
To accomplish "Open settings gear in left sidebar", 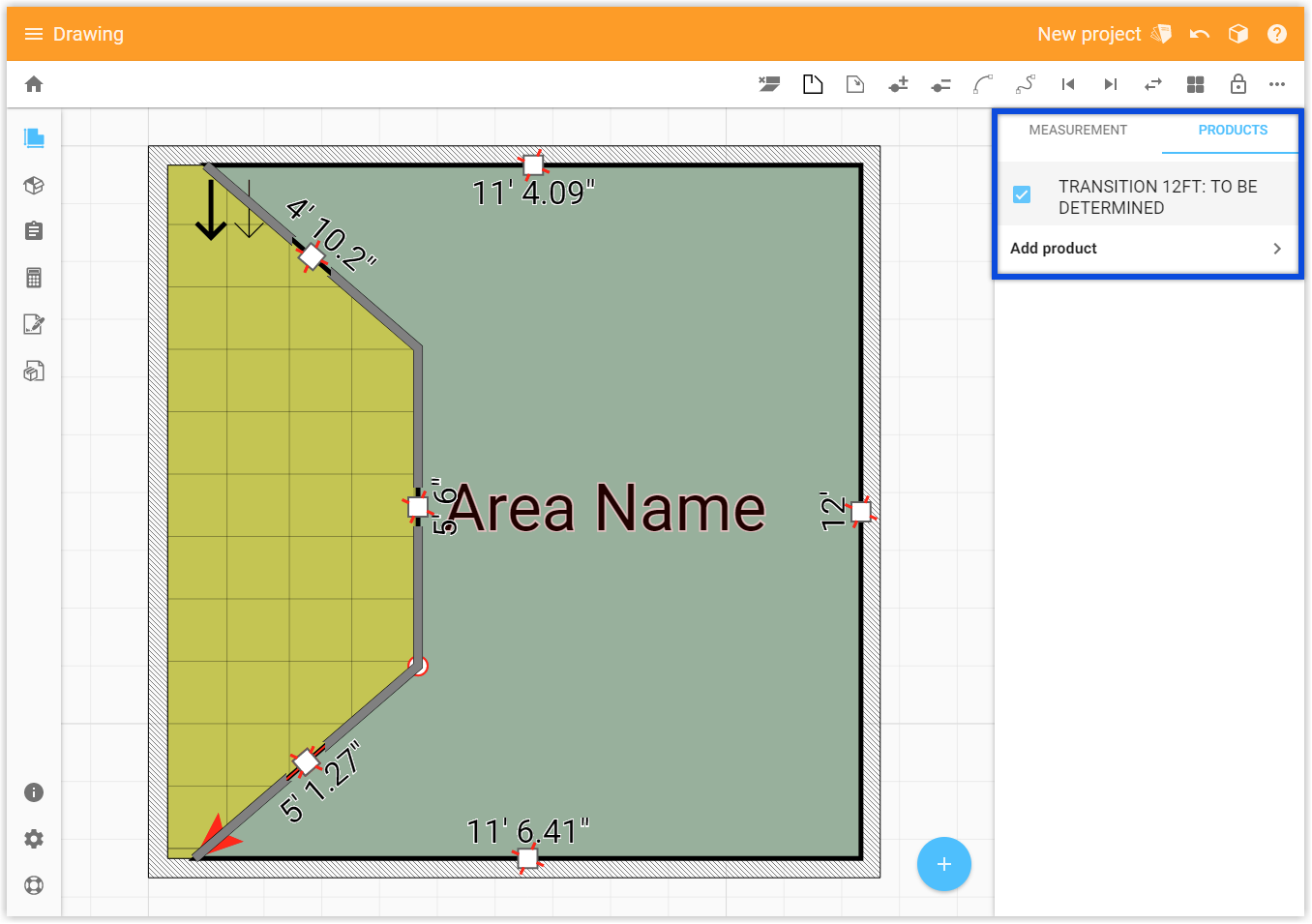I will click(34, 839).
